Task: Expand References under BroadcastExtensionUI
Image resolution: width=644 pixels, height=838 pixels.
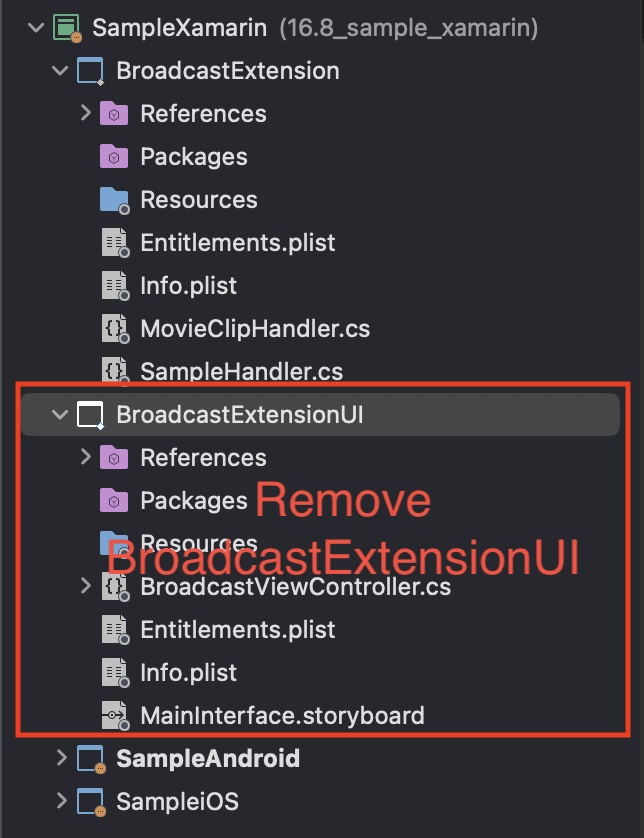Action: click(x=86, y=457)
